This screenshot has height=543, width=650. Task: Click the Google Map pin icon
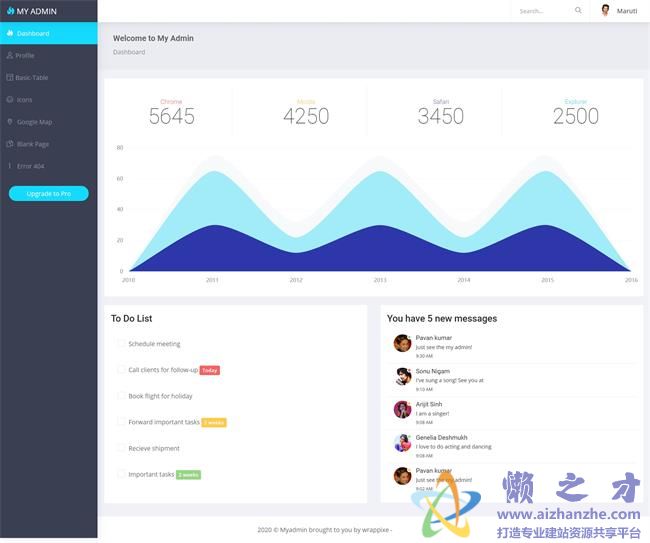coord(10,122)
